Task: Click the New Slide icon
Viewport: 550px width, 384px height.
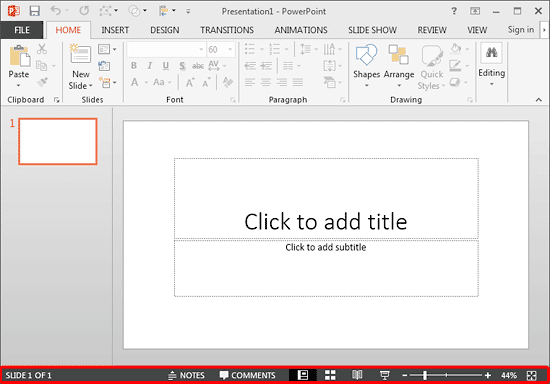Action: (x=80, y=54)
